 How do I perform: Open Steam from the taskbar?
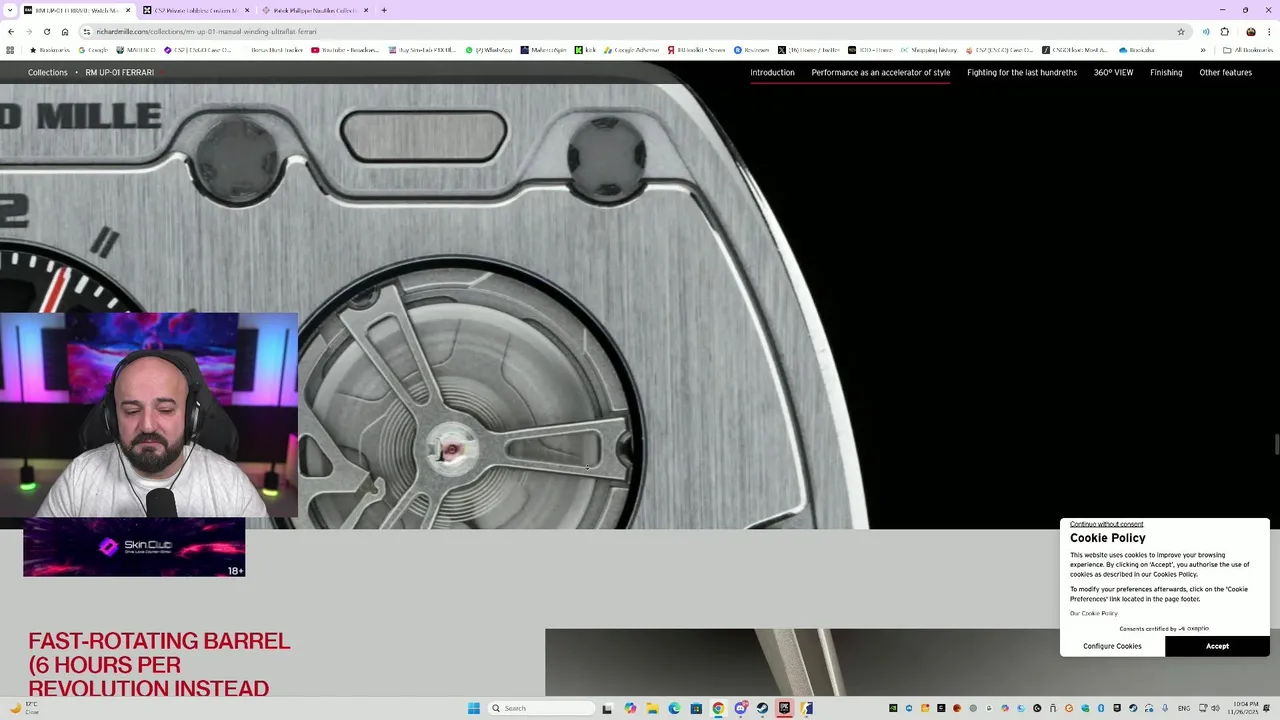(762, 708)
